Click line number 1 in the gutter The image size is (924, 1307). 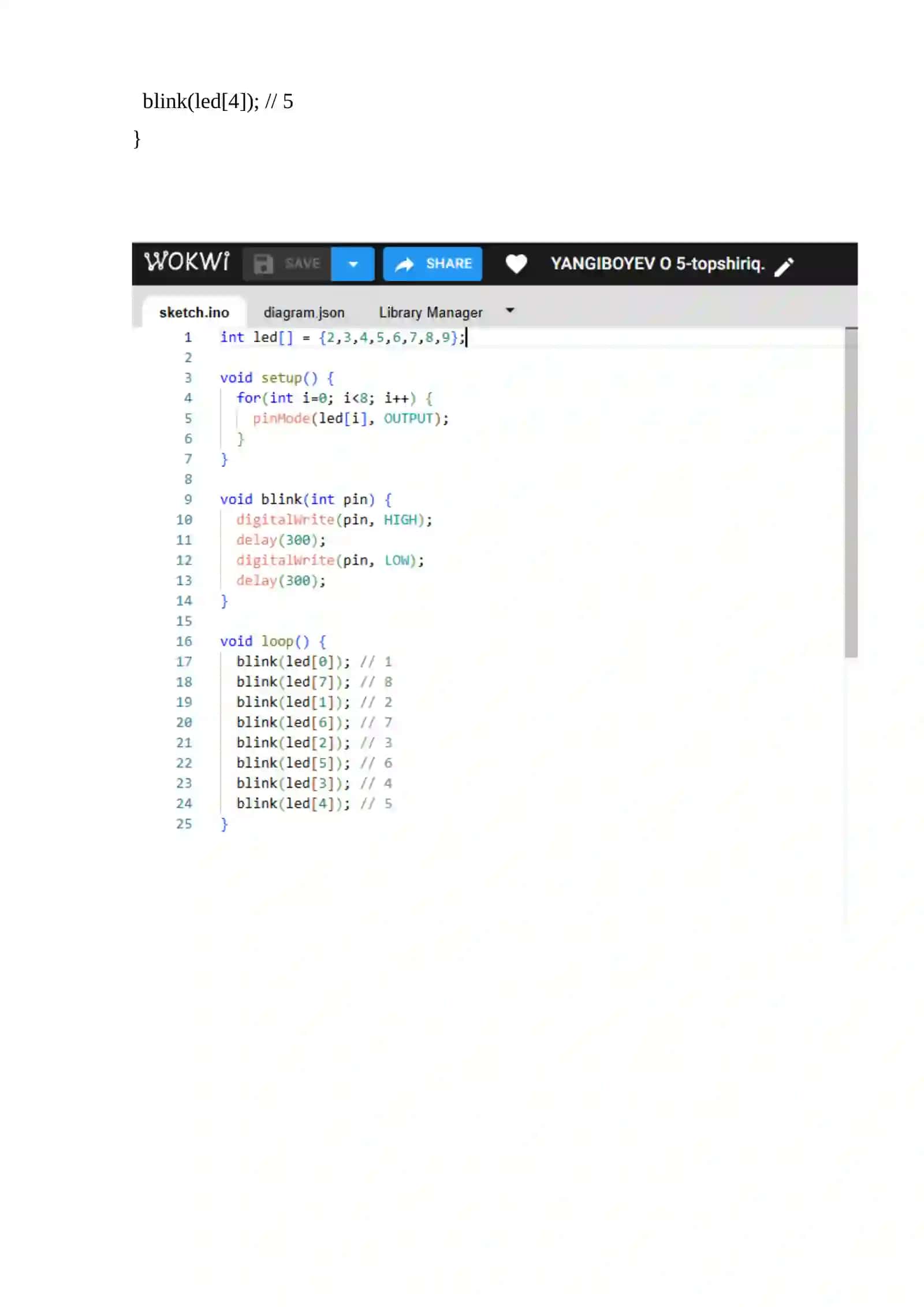pyautogui.click(x=188, y=337)
